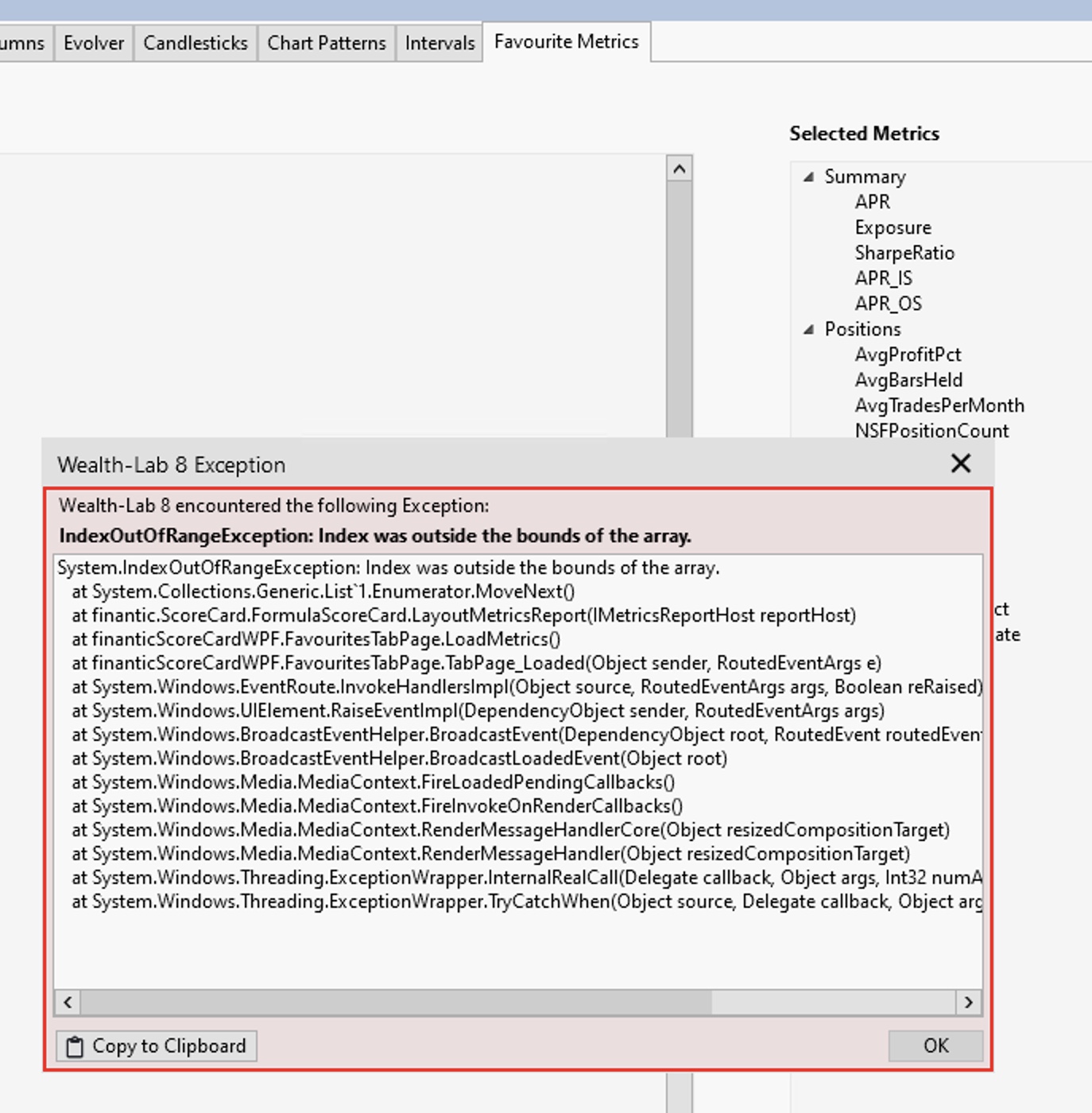Select the AvgProfitPct metric
The width and height of the screenshot is (1092, 1113).
[908, 355]
